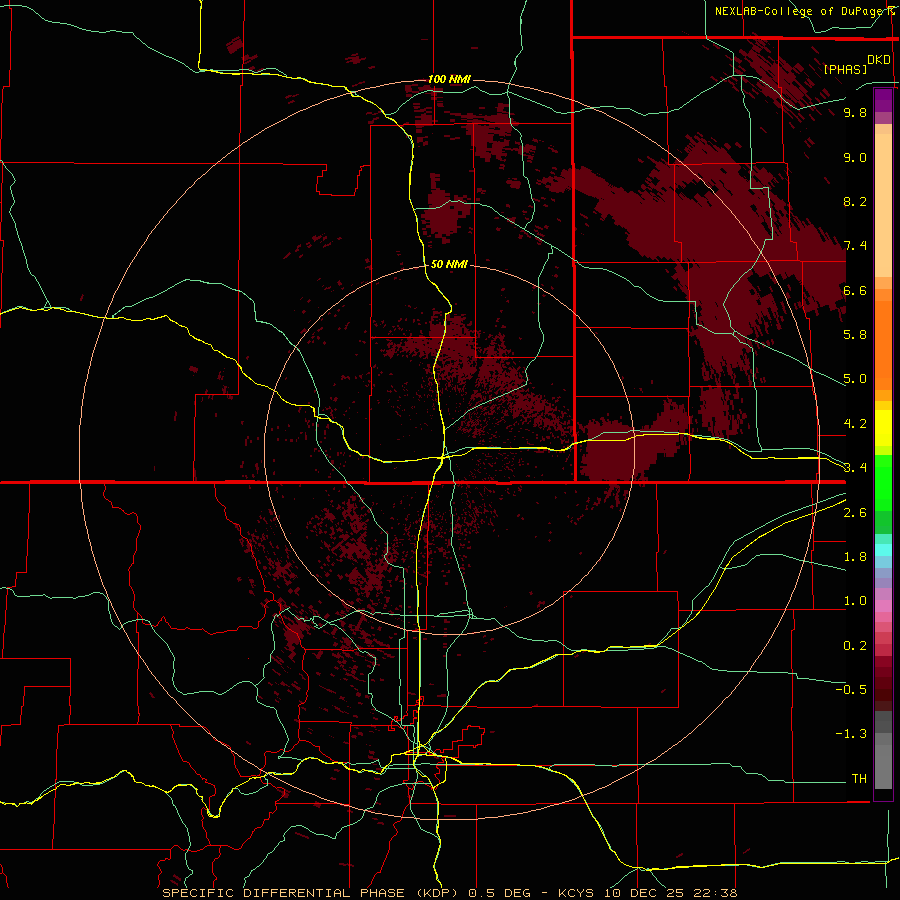Click the 6.6 value on the color scale
This screenshot has height=900, width=900.
[855, 290]
